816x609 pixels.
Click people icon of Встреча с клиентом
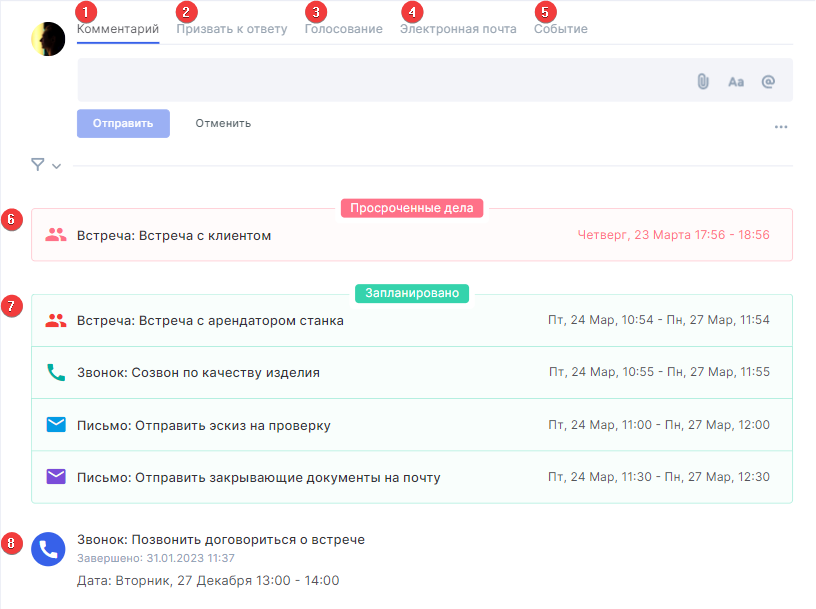(x=56, y=235)
